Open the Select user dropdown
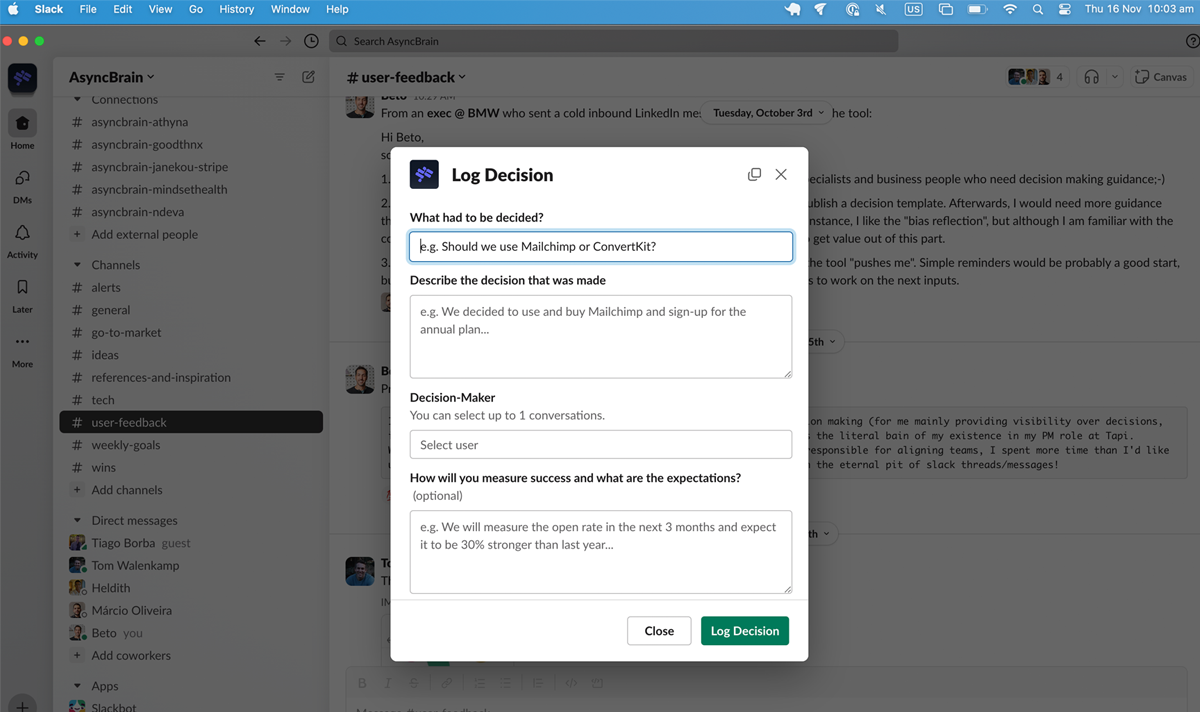The height and width of the screenshot is (712, 1200). coord(601,445)
